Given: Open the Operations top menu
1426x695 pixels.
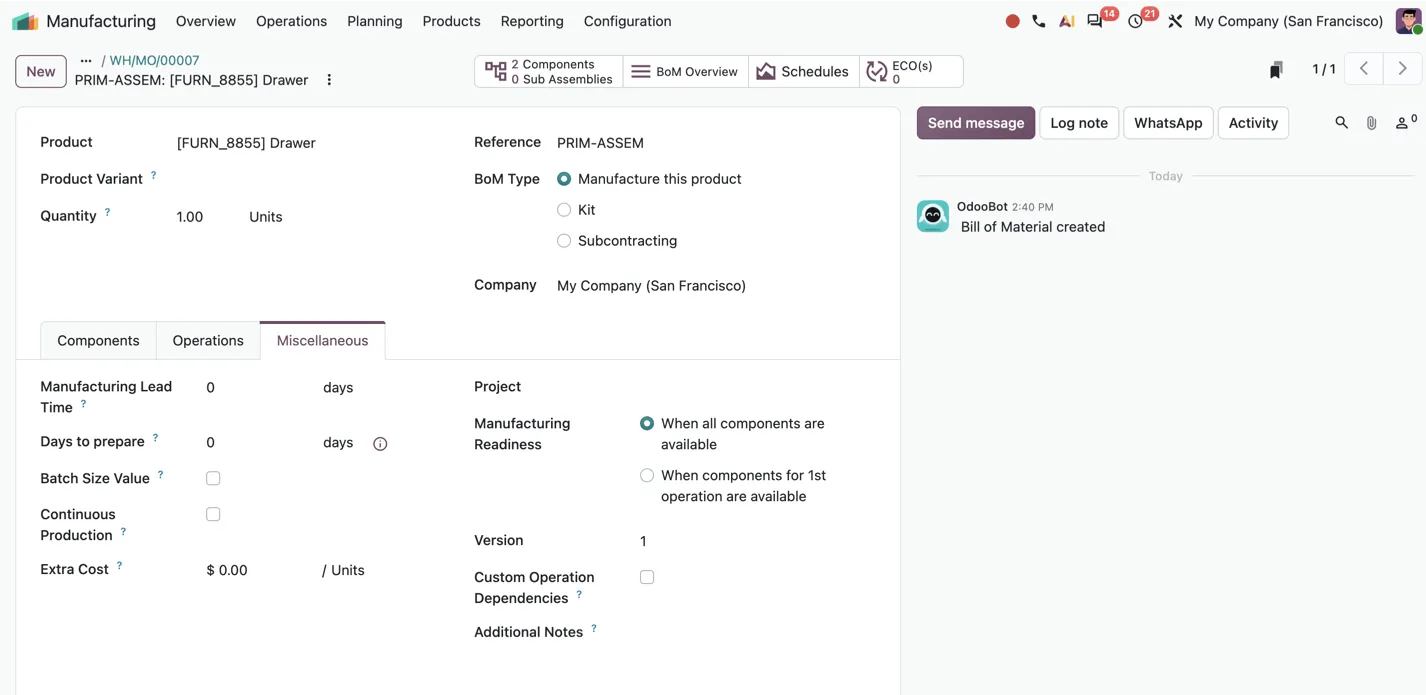Looking at the screenshot, I should (x=291, y=21).
